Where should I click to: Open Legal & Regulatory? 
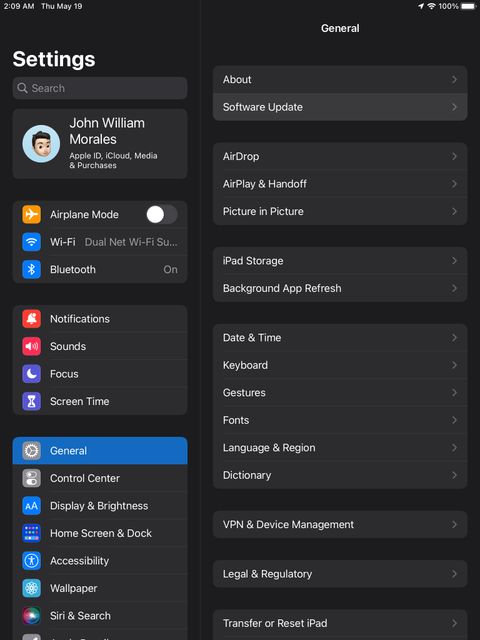click(340, 574)
